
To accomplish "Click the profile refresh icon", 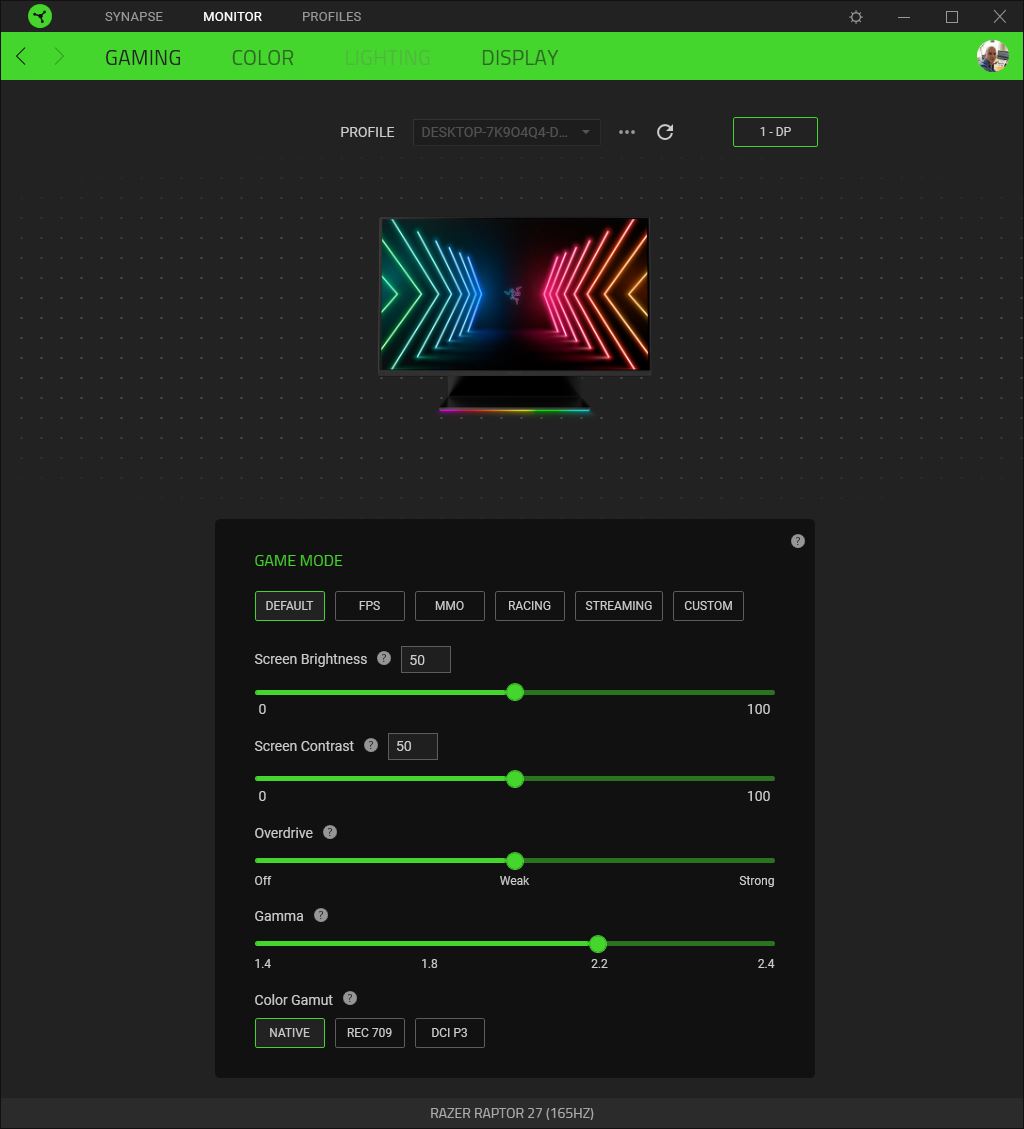I will point(665,132).
